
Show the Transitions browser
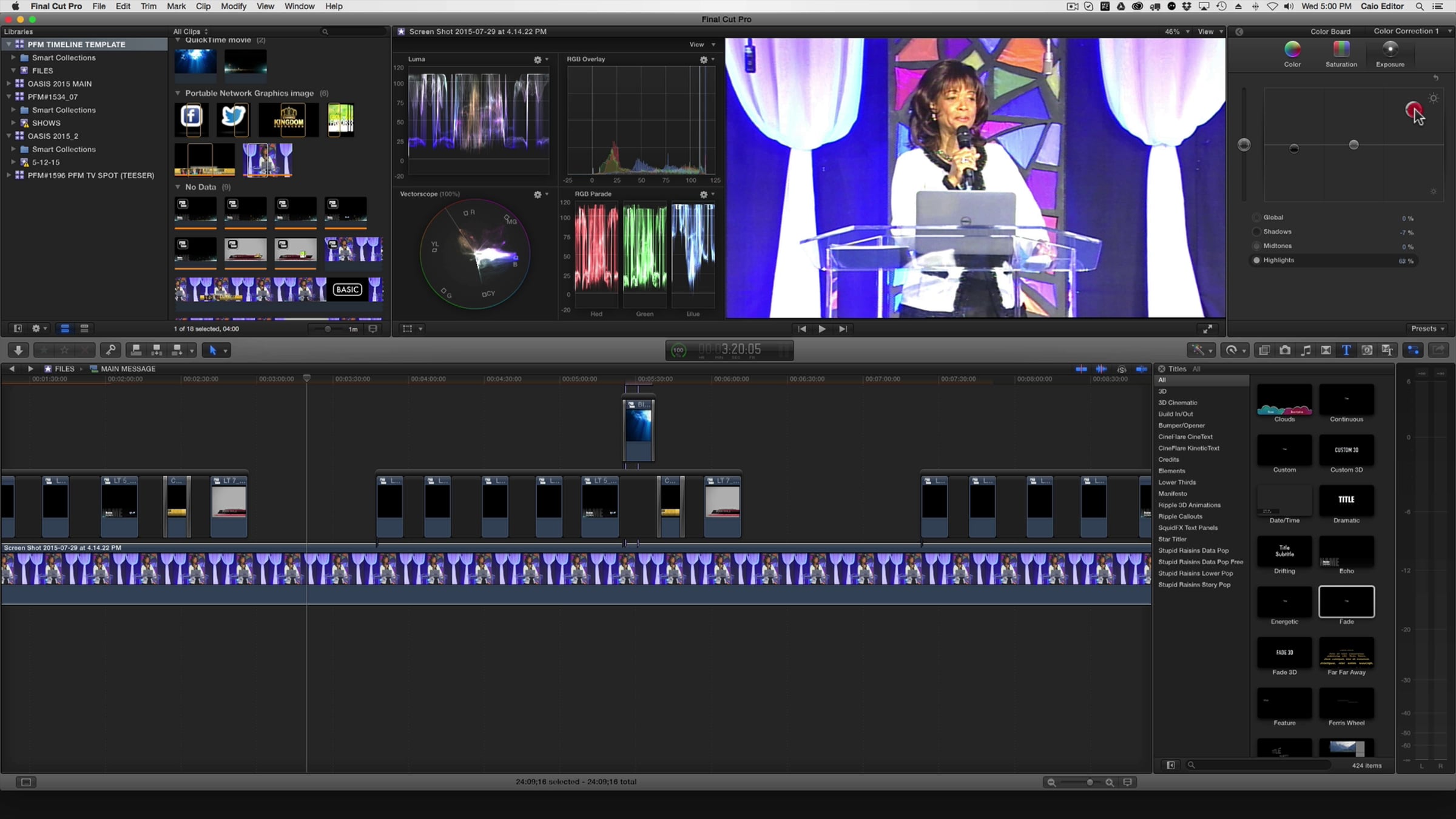[1326, 350]
